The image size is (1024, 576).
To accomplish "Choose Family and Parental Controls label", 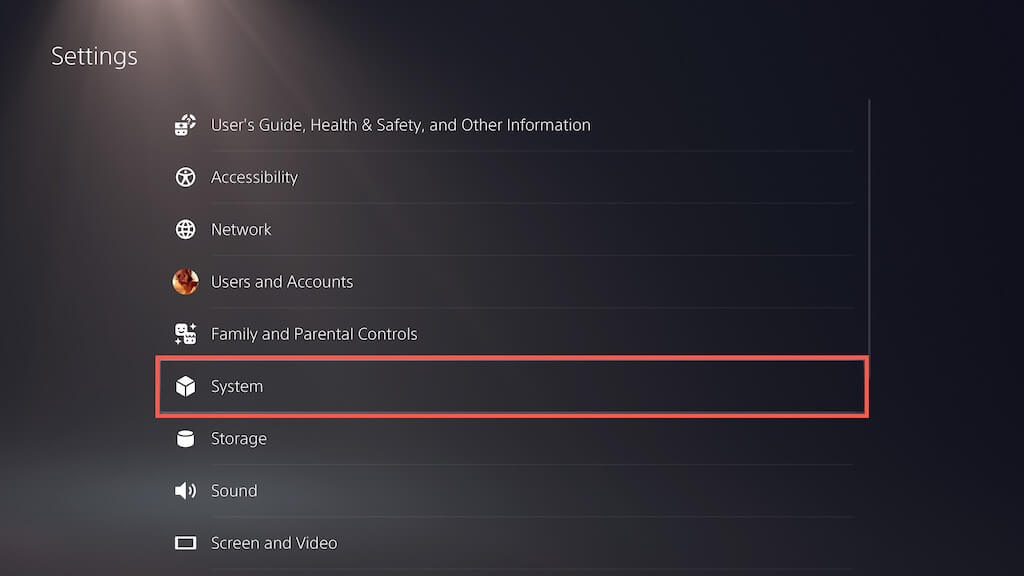I will pyautogui.click(x=314, y=334).
